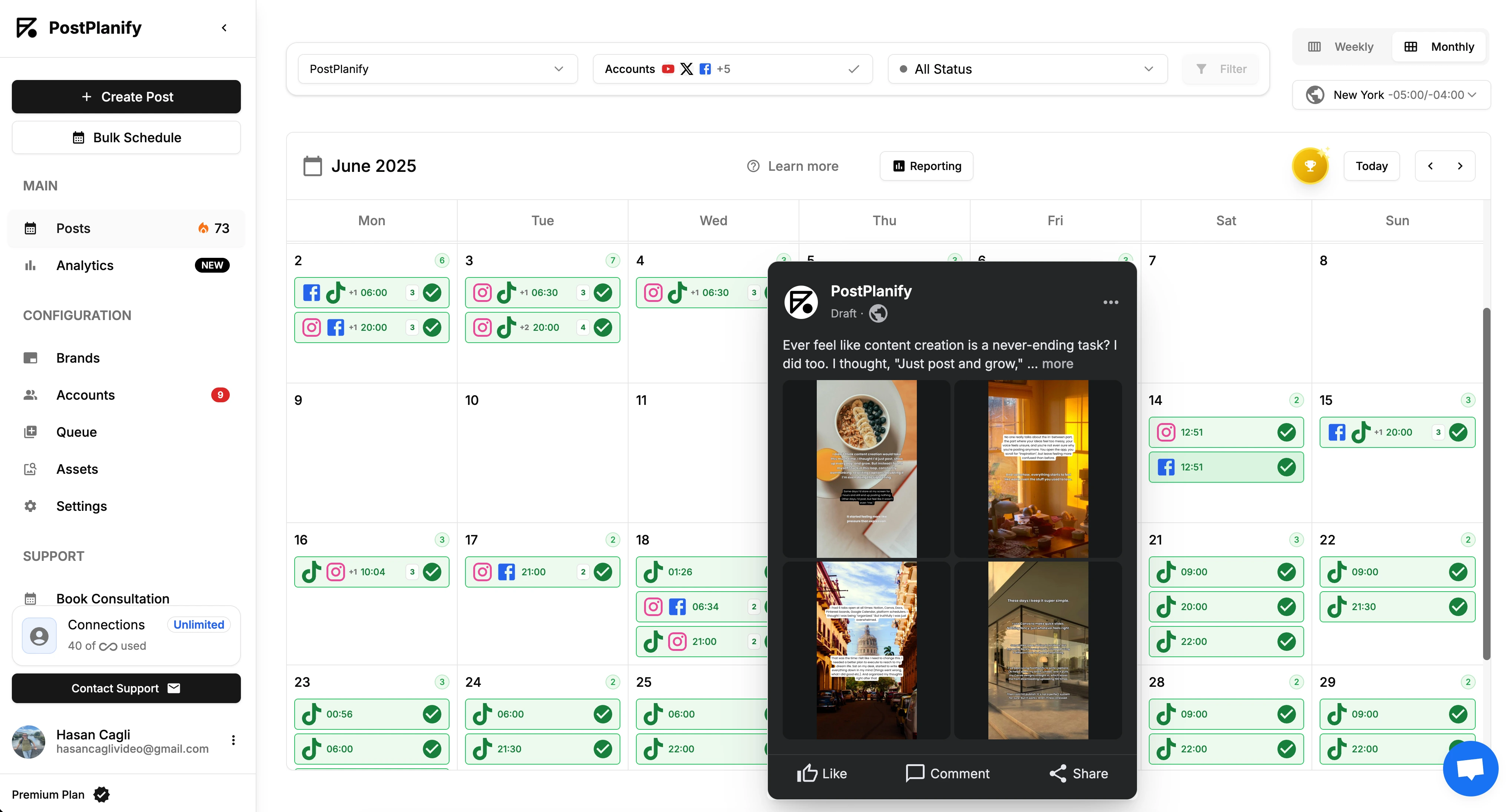The image size is (1512, 812).
Task: Click the question mark icon beside Learn more
Action: [x=753, y=166]
